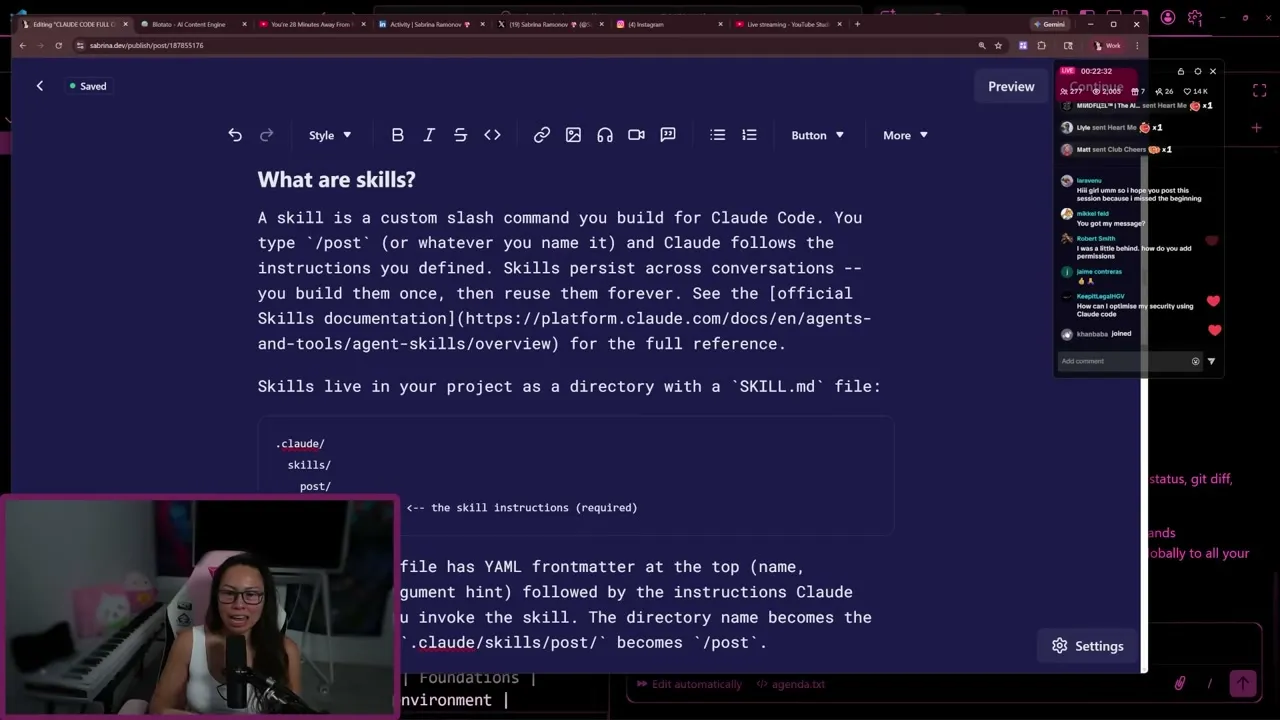Expand the More dropdown in toolbar
This screenshot has height=720, width=1280.
(905, 135)
